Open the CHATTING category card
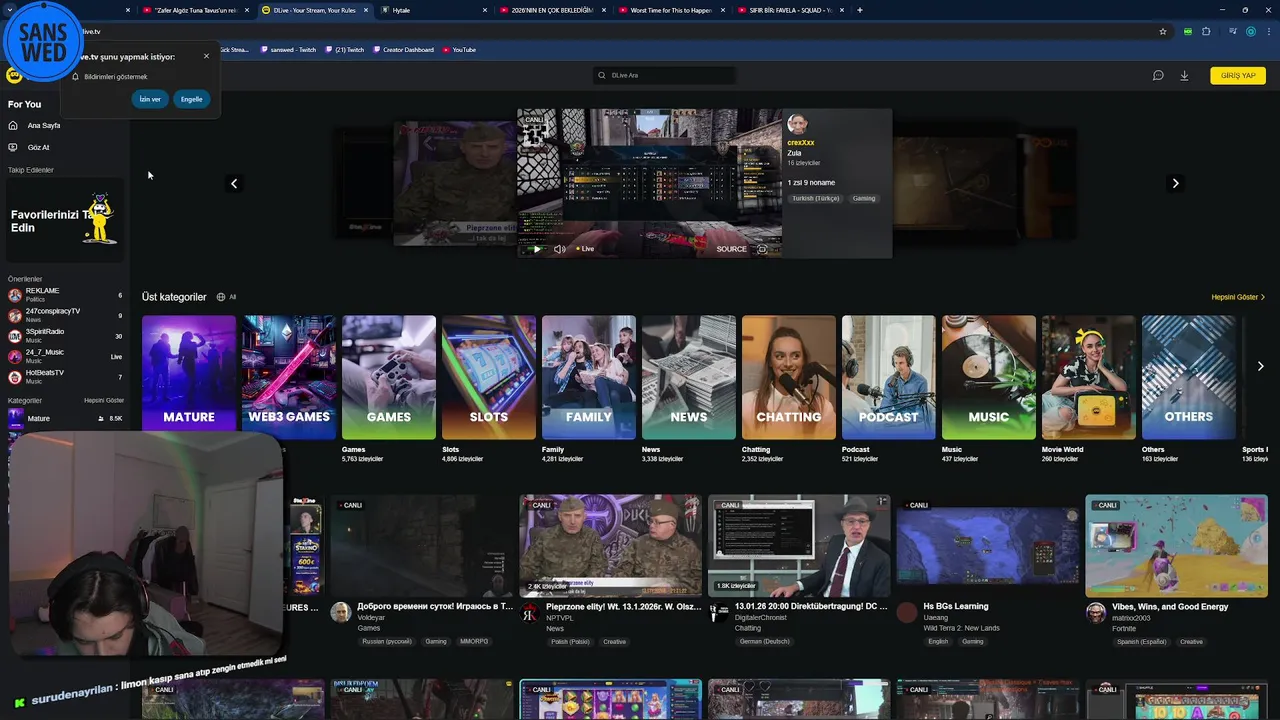 coord(789,377)
